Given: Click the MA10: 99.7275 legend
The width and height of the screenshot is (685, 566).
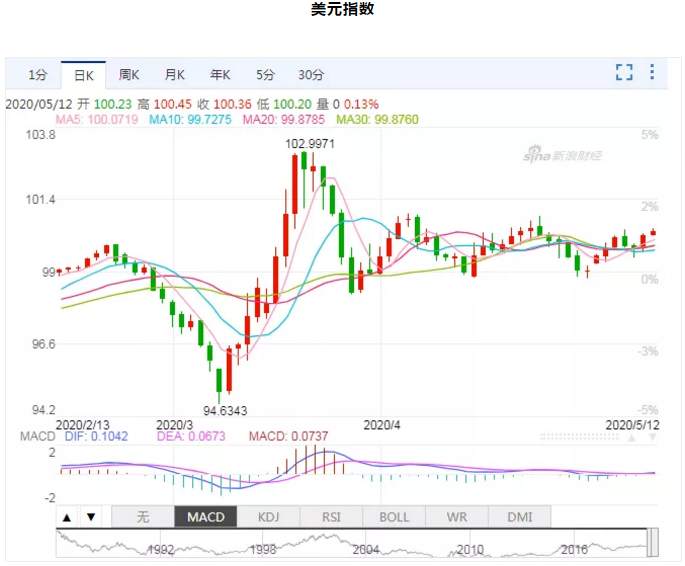Looking at the screenshot, I should (190, 119).
